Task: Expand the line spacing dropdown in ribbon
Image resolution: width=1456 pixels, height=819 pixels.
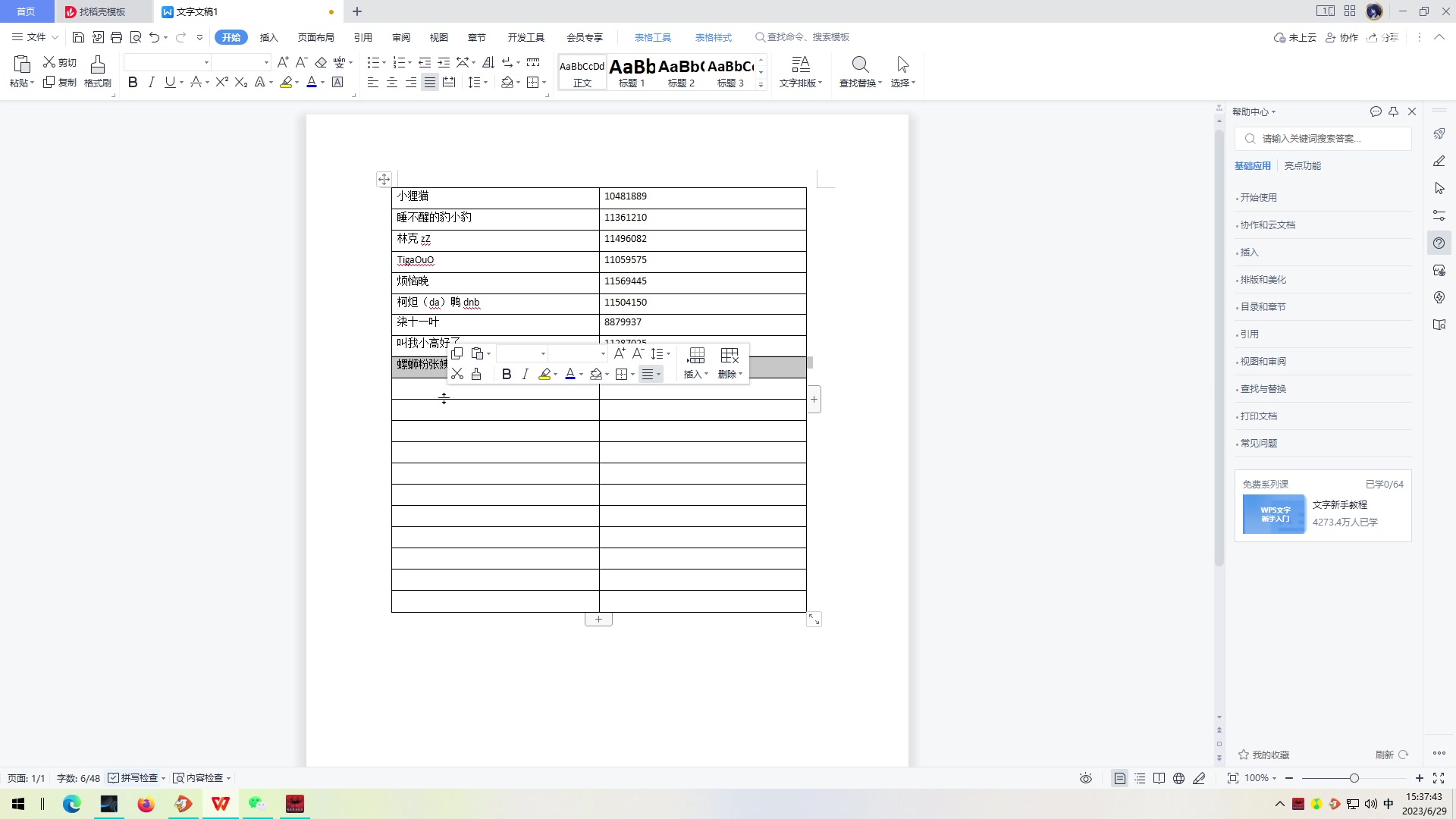Action: (x=485, y=83)
